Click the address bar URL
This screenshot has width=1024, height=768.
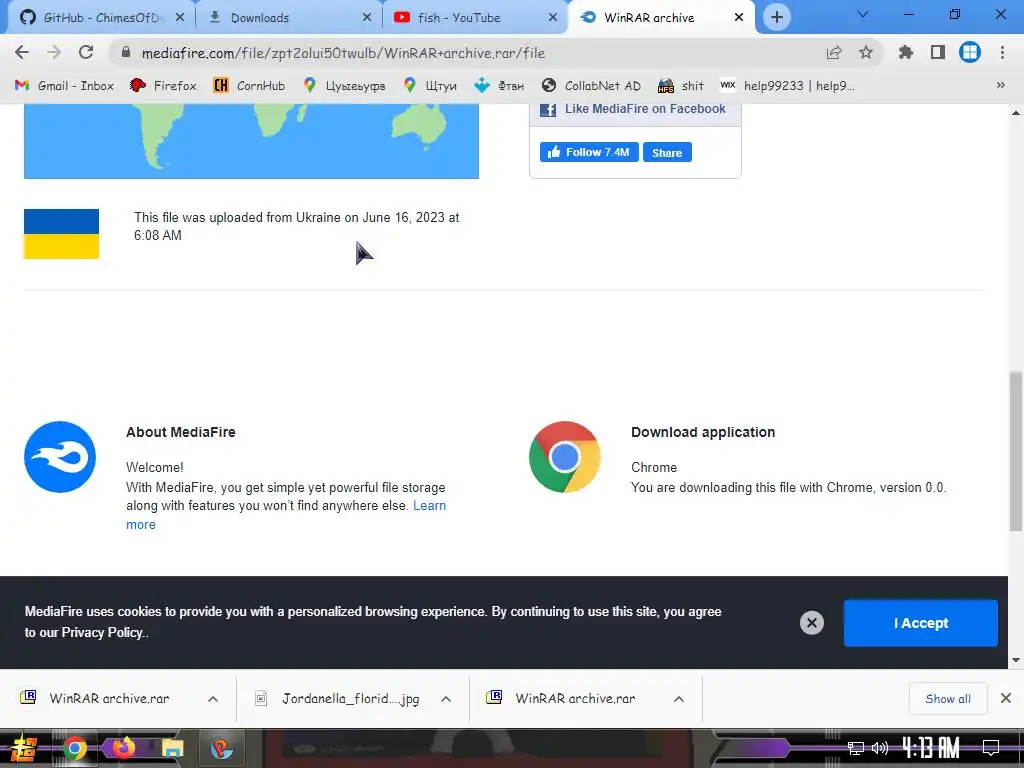pos(343,53)
